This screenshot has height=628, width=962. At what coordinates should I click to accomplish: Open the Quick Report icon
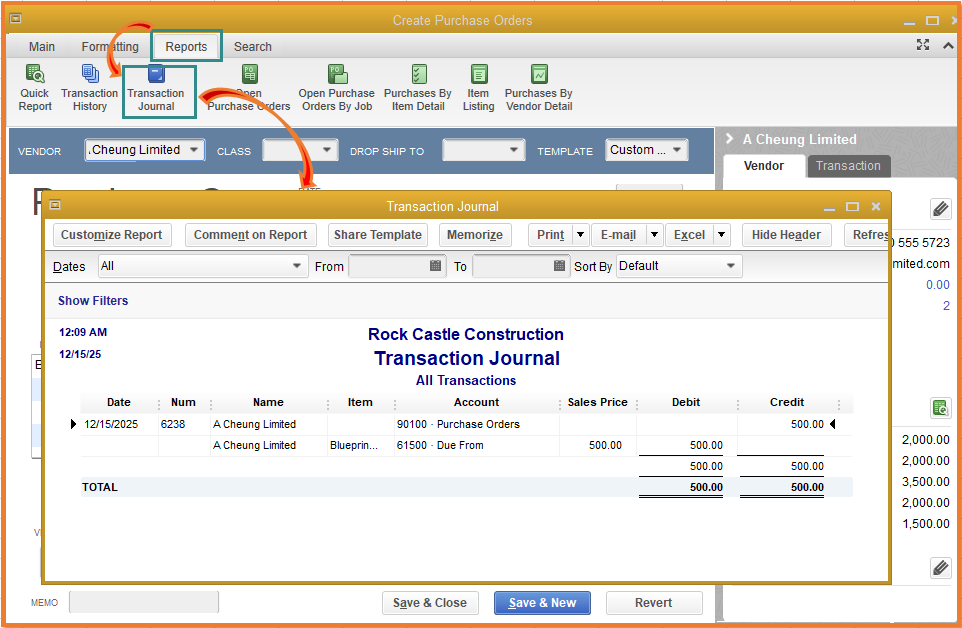pos(35,88)
